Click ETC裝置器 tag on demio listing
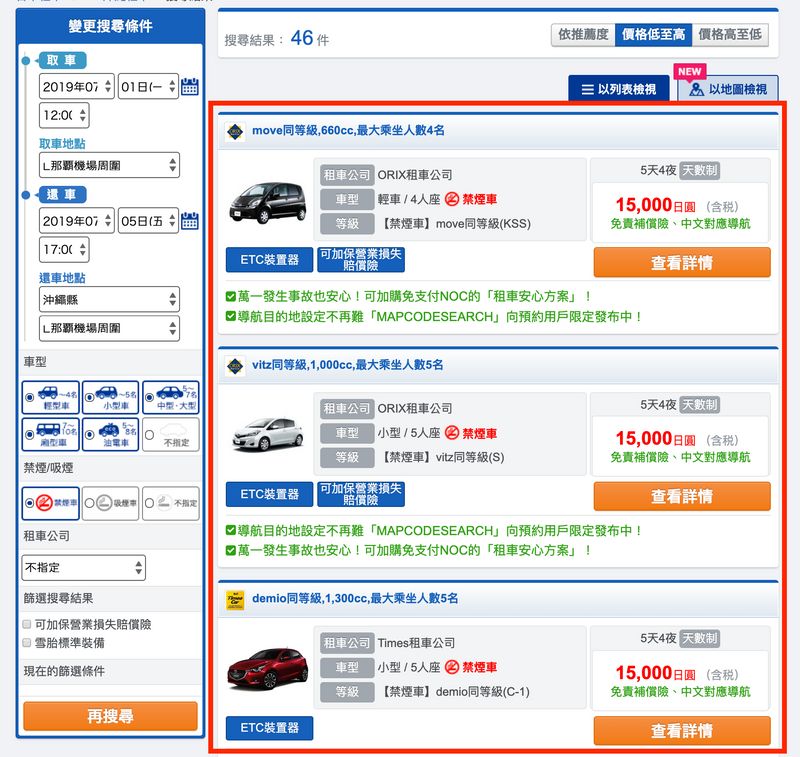This screenshot has height=757, width=800. click(269, 728)
